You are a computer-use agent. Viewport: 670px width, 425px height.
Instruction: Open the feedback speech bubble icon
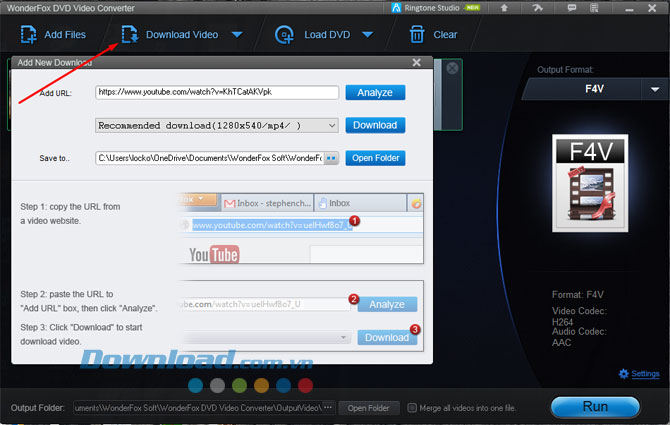click(572, 8)
